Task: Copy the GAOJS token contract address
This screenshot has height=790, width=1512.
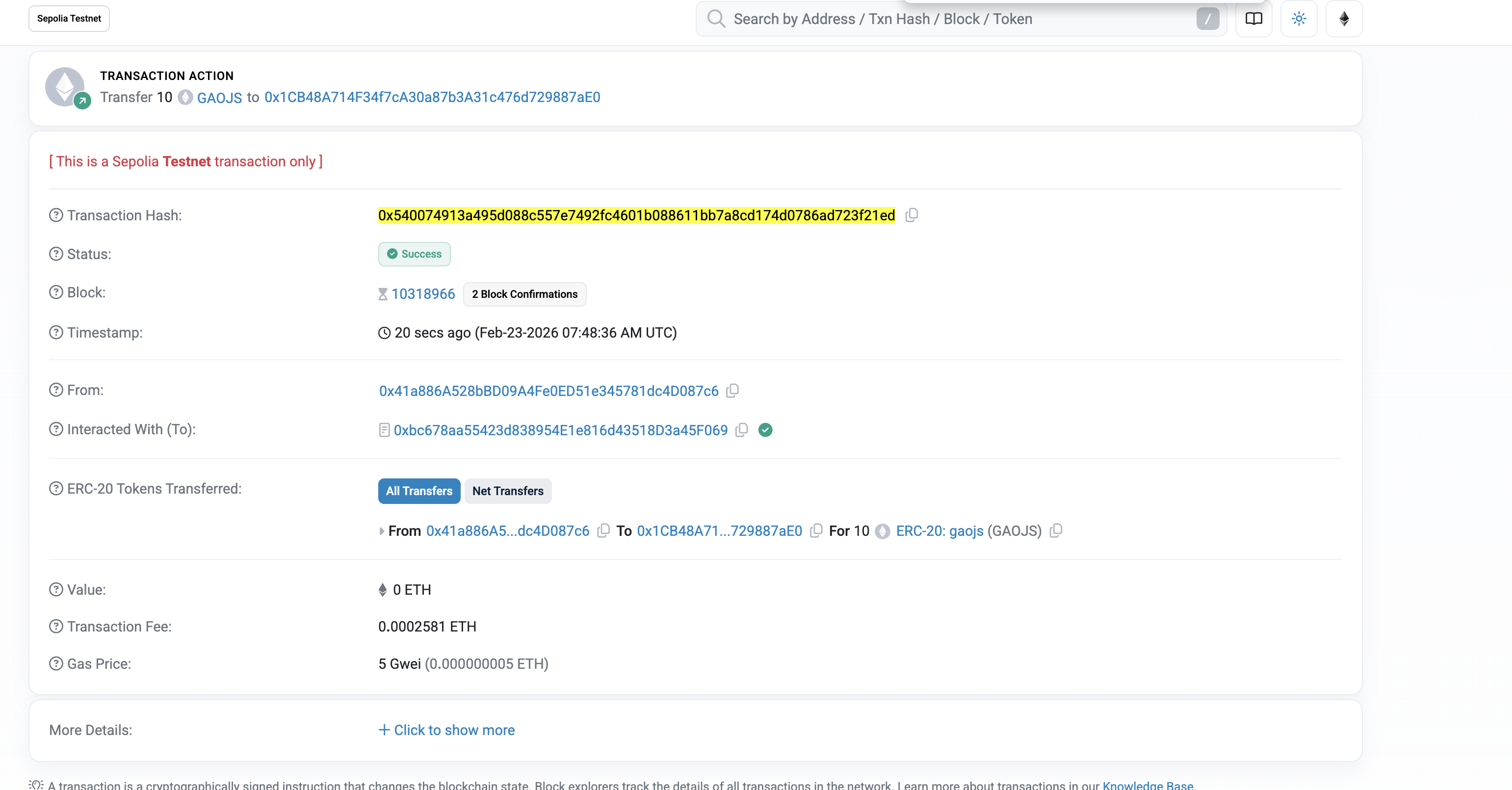Action: point(1055,530)
